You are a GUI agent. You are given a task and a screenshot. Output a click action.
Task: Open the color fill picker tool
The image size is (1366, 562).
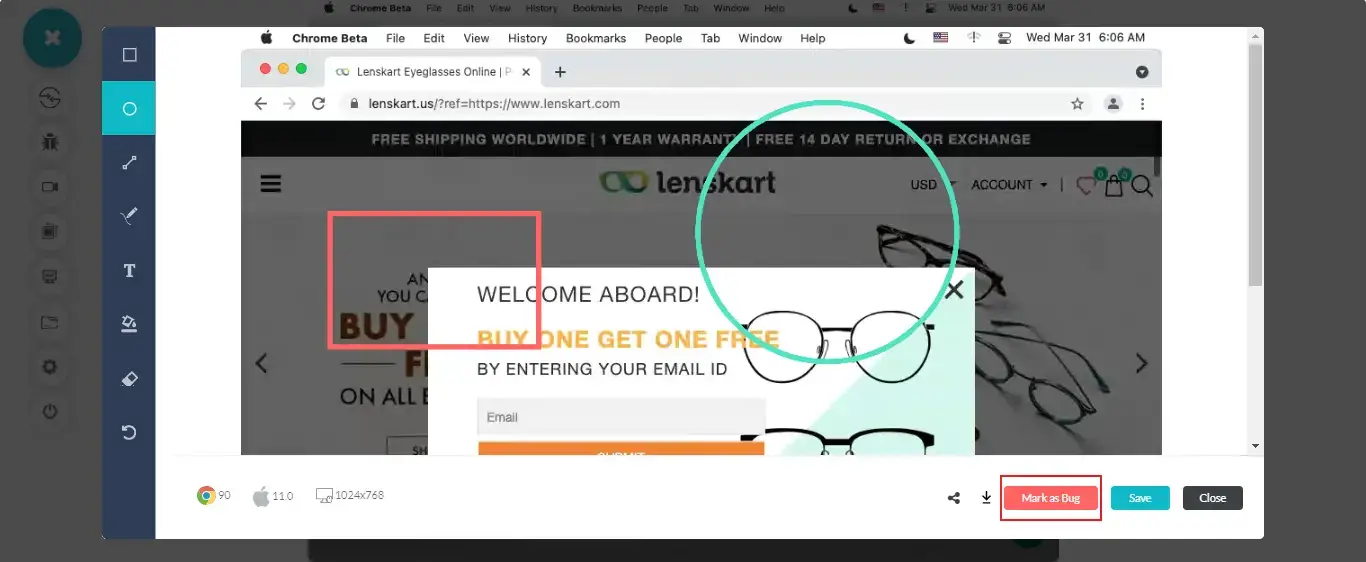click(129, 324)
